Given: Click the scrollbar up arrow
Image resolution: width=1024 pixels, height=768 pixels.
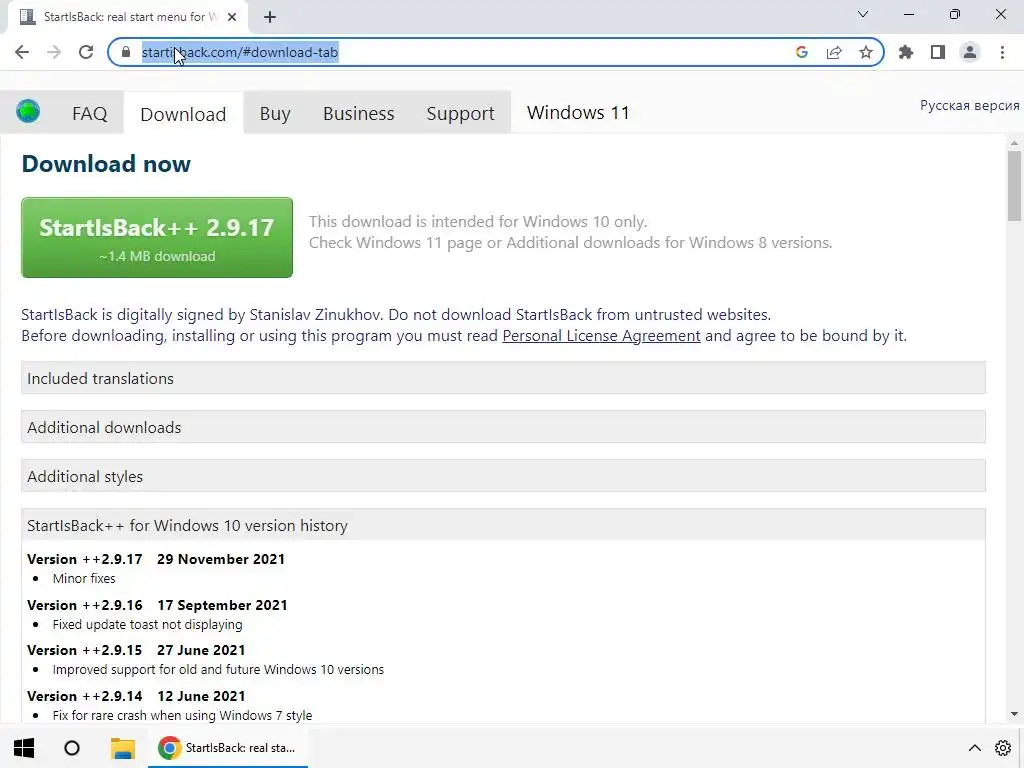Looking at the screenshot, I should (1014, 143).
